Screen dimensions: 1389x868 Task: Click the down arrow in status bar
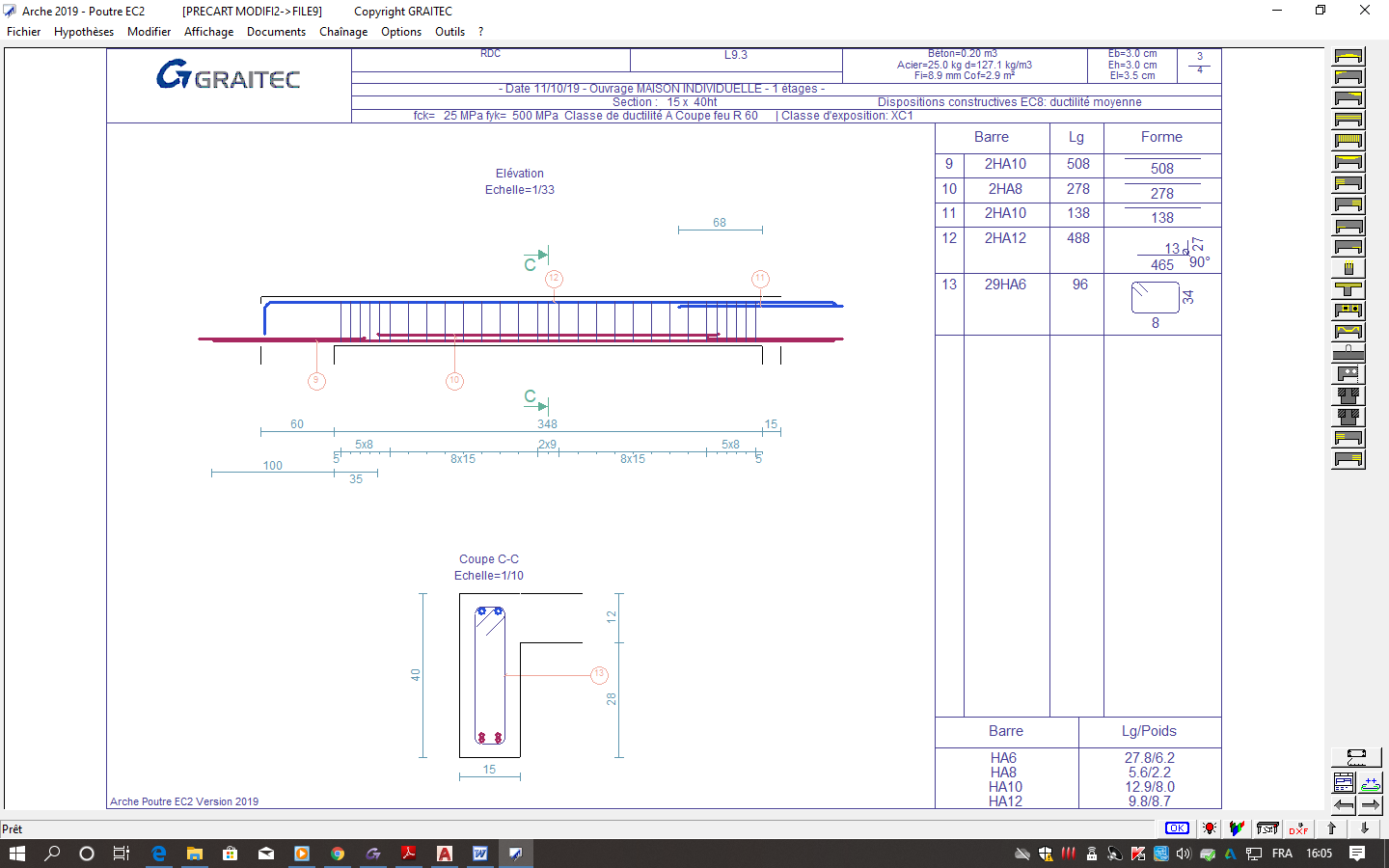pos(1364,828)
